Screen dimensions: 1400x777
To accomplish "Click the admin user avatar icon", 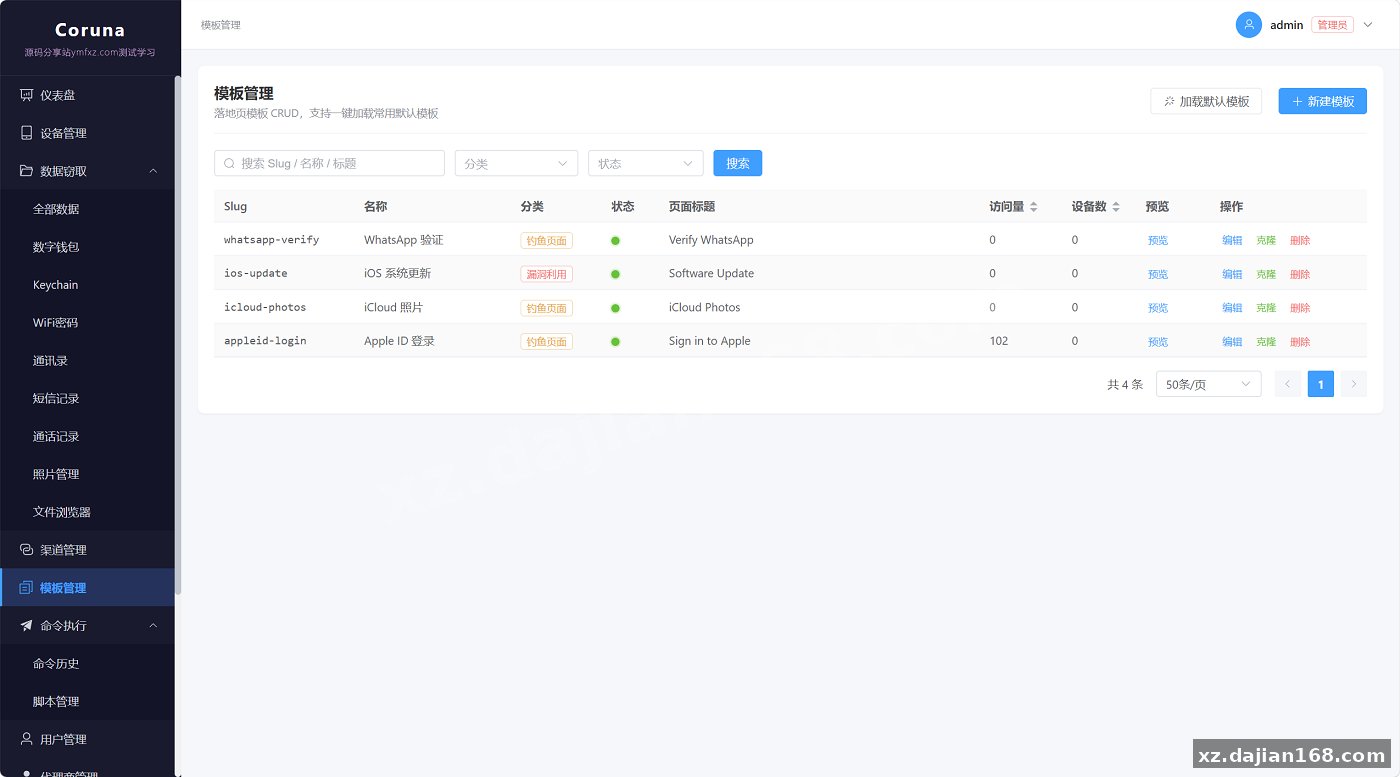I will tap(1248, 25).
